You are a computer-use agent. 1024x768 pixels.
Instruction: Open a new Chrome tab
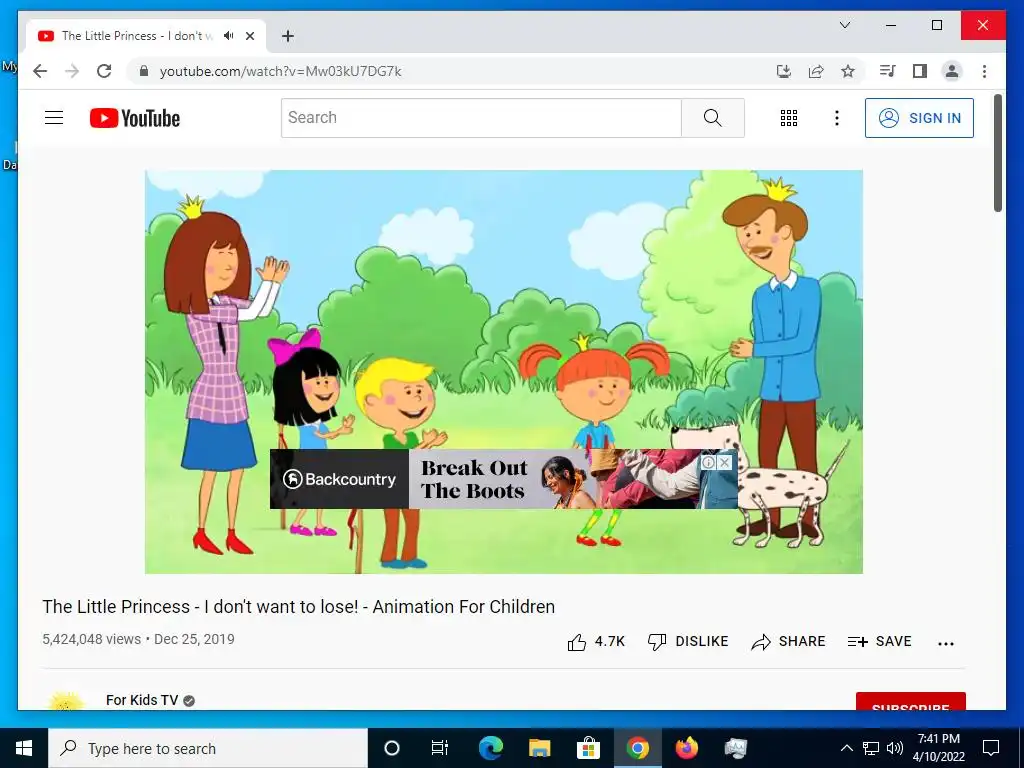287,36
